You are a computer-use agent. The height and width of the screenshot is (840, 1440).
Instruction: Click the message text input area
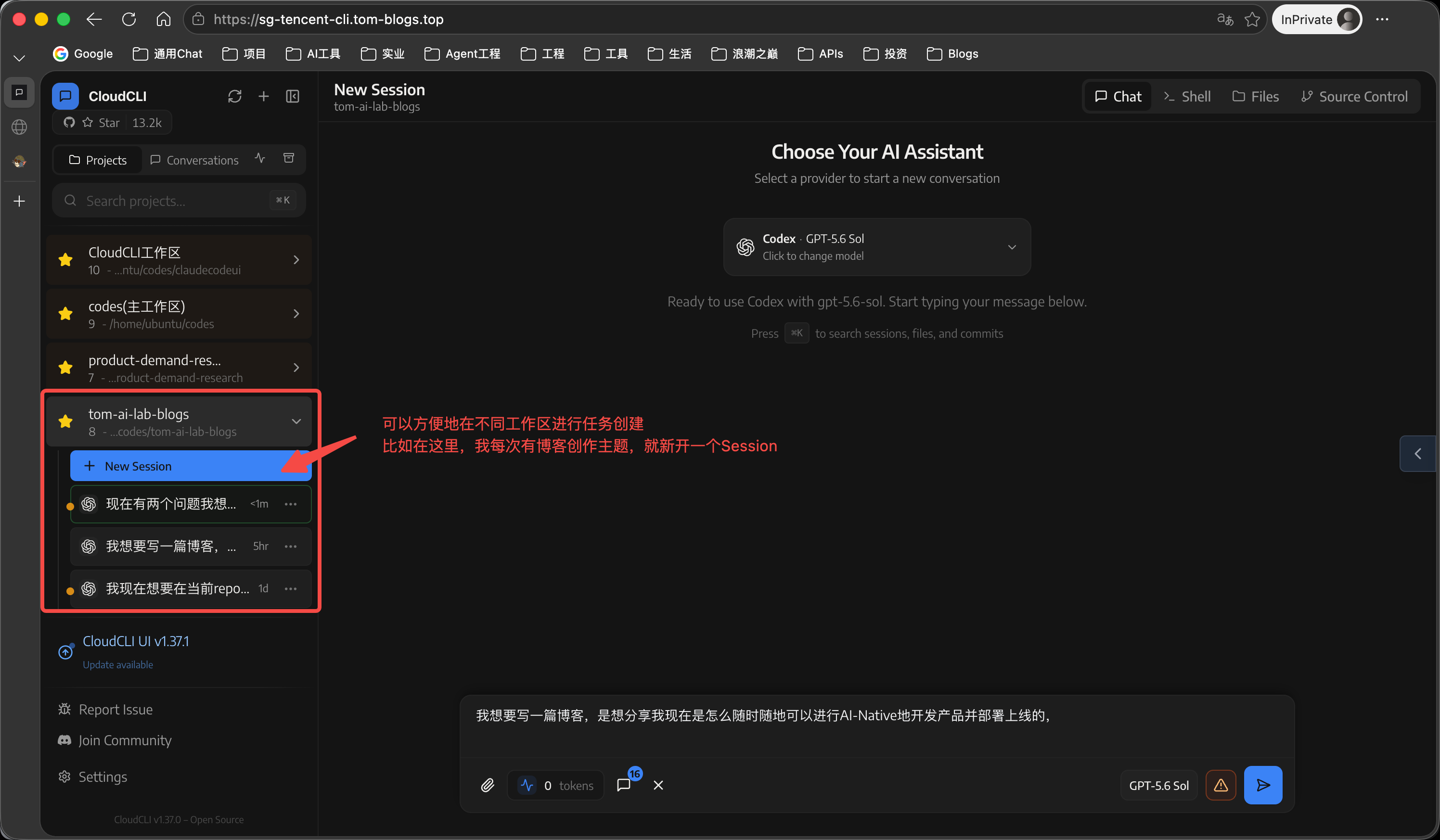tap(877, 725)
